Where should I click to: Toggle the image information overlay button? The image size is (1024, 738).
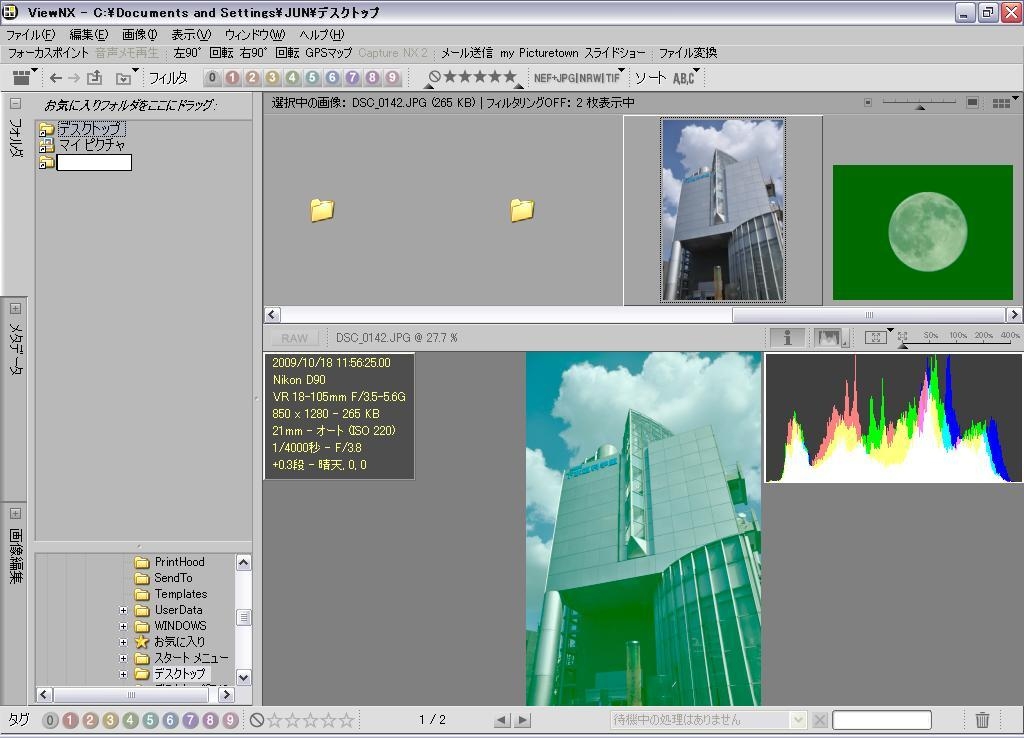click(x=787, y=338)
